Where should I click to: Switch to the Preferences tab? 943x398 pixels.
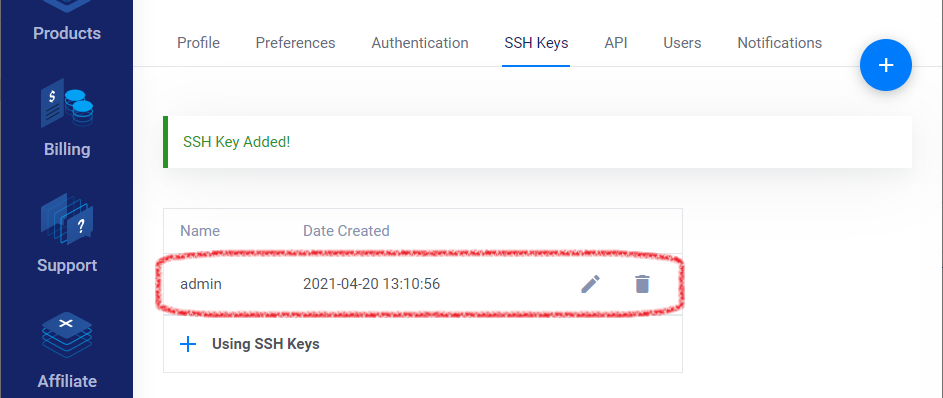[x=295, y=43]
